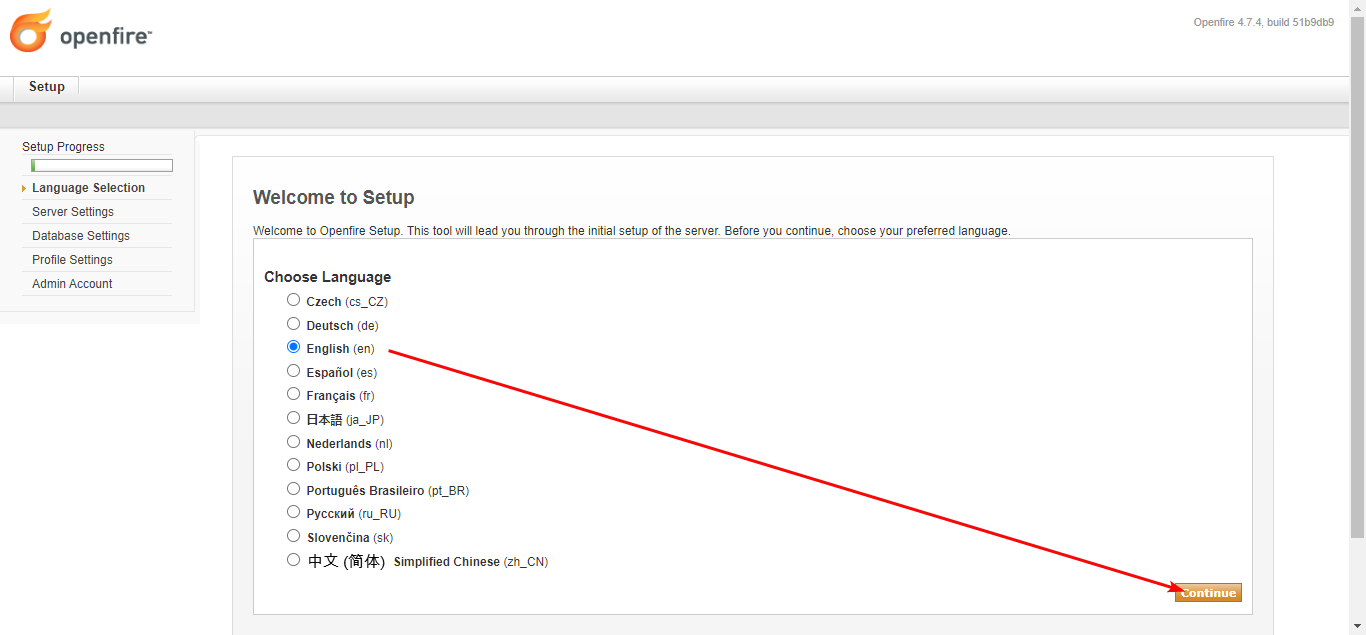Click the Openfire flame logo
The image size is (1366, 635).
point(30,30)
